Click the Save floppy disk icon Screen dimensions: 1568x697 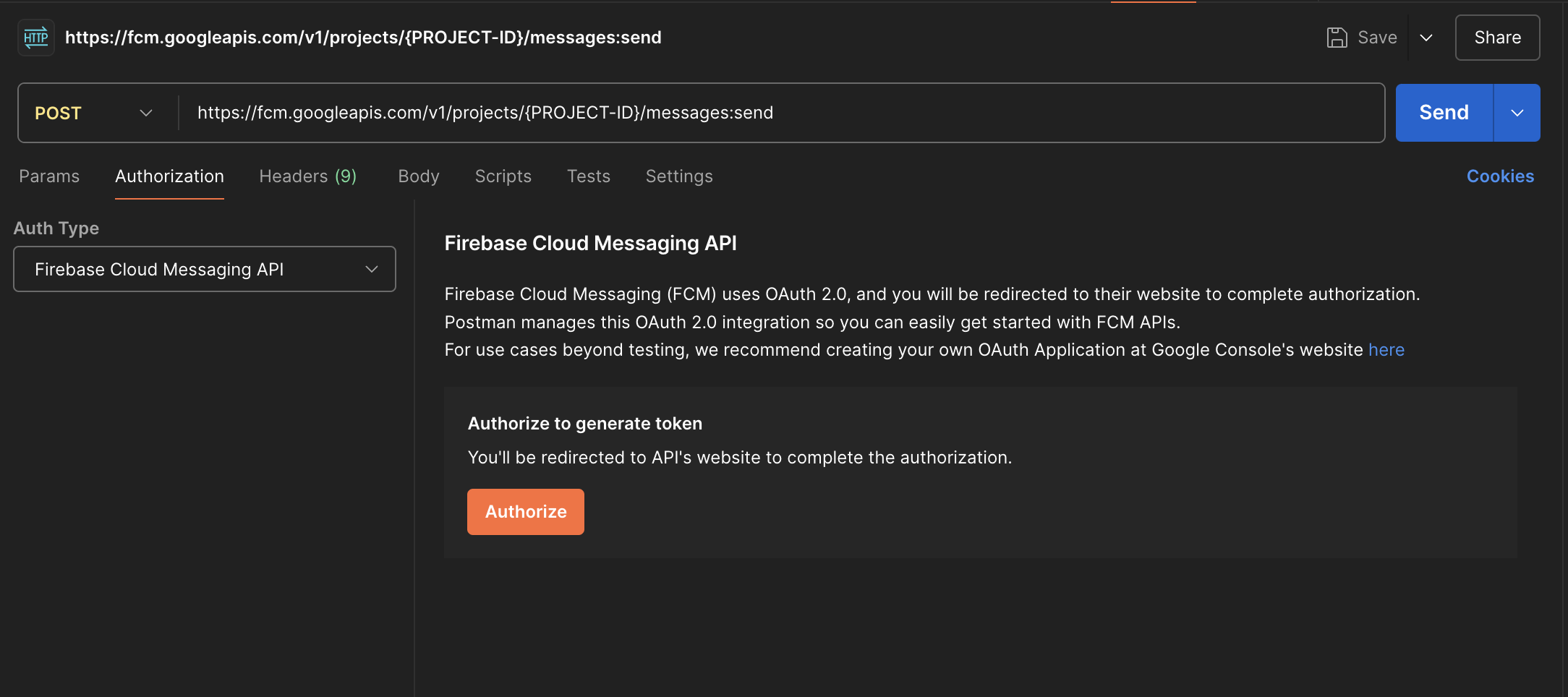pos(1337,38)
